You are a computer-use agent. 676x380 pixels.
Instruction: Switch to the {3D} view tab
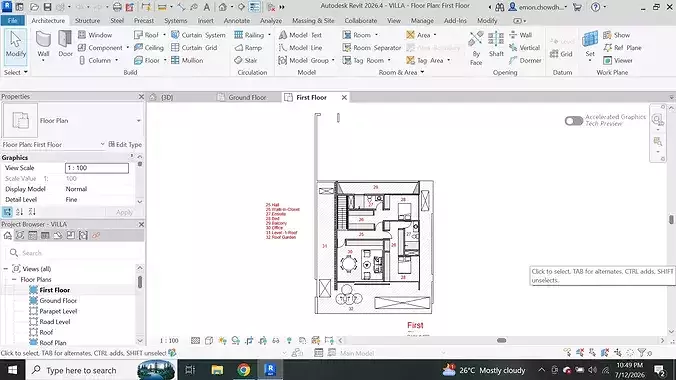(x=166, y=97)
